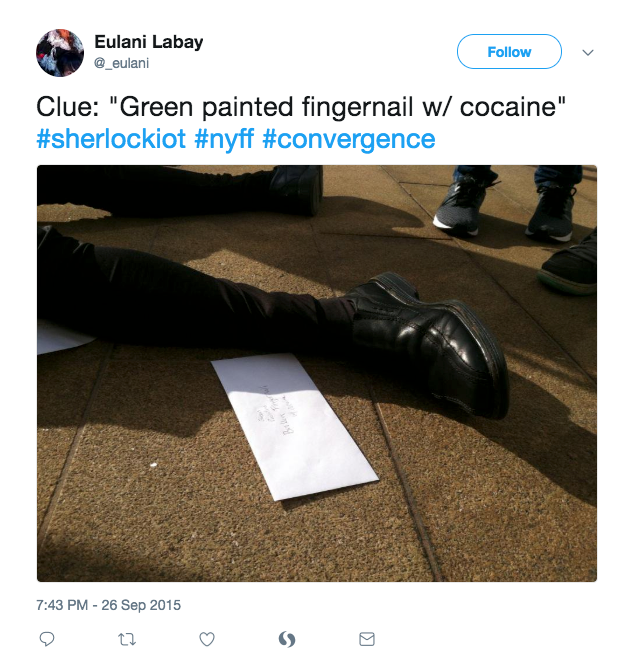The height and width of the screenshot is (669, 632).
Task: Open the 7:43 PM tweet timestamp
Action: pyautogui.click(x=62, y=605)
